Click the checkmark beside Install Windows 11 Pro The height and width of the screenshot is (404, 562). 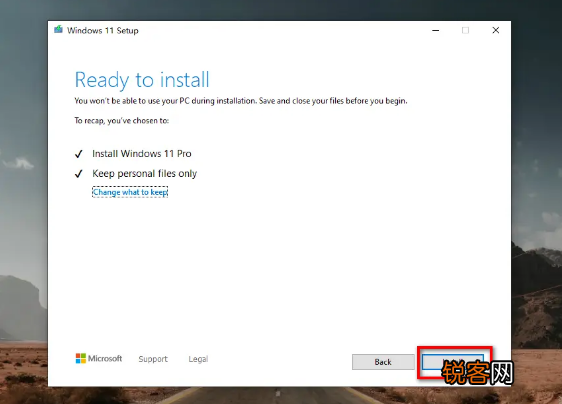pos(78,154)
